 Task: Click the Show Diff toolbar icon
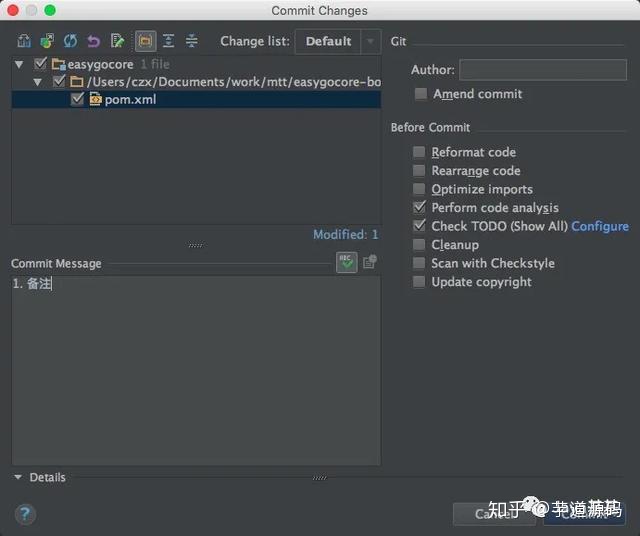[x=24, y=41]
